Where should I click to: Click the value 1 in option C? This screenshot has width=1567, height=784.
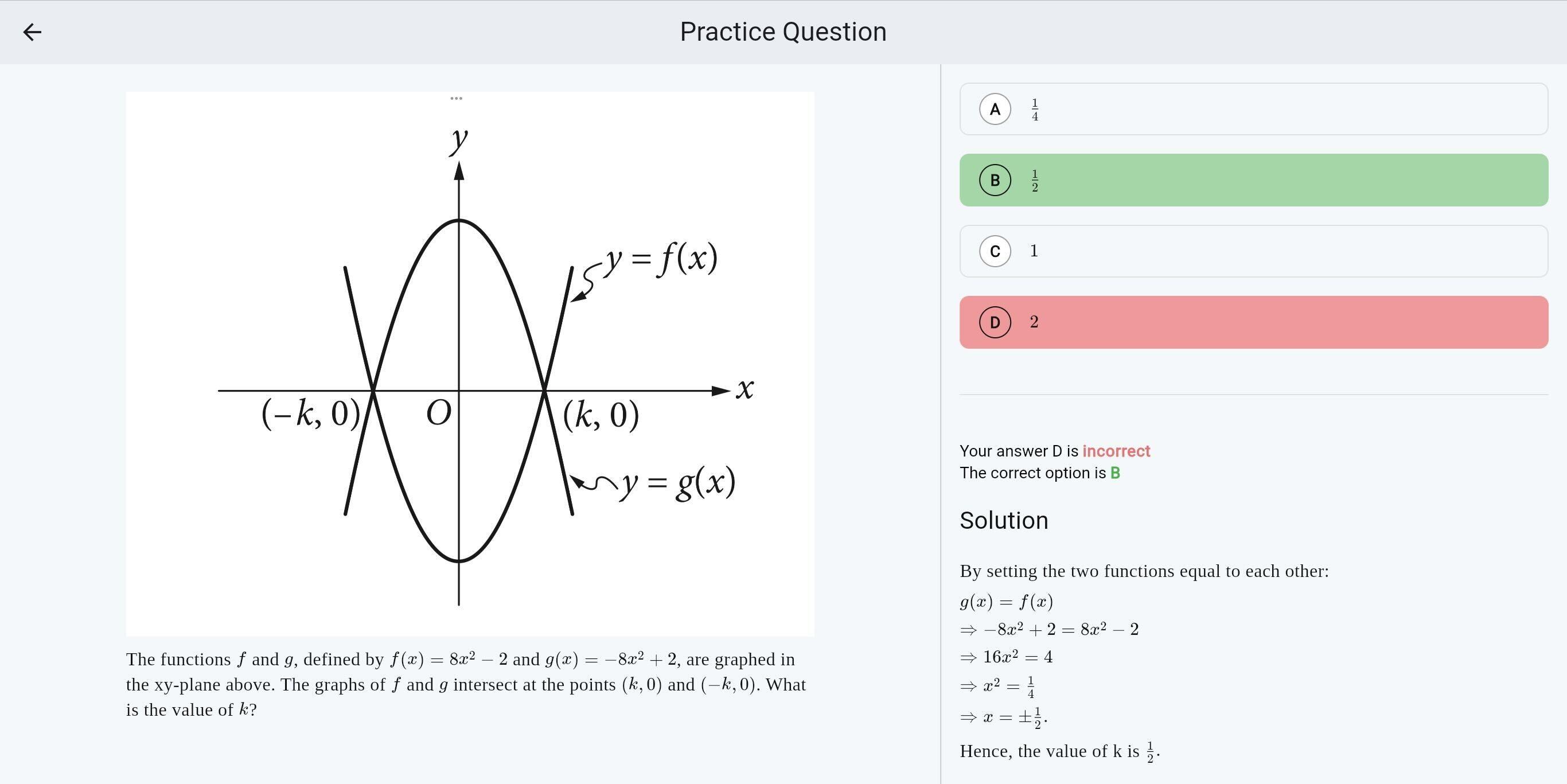[1034, 251]
